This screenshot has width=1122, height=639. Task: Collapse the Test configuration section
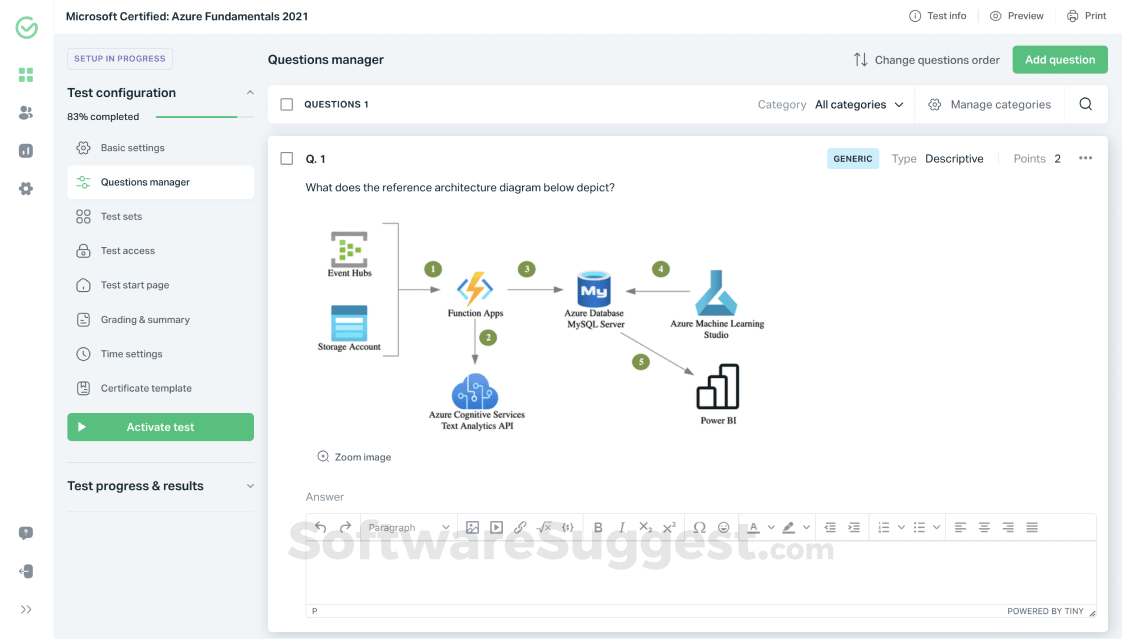pos(250,92)
